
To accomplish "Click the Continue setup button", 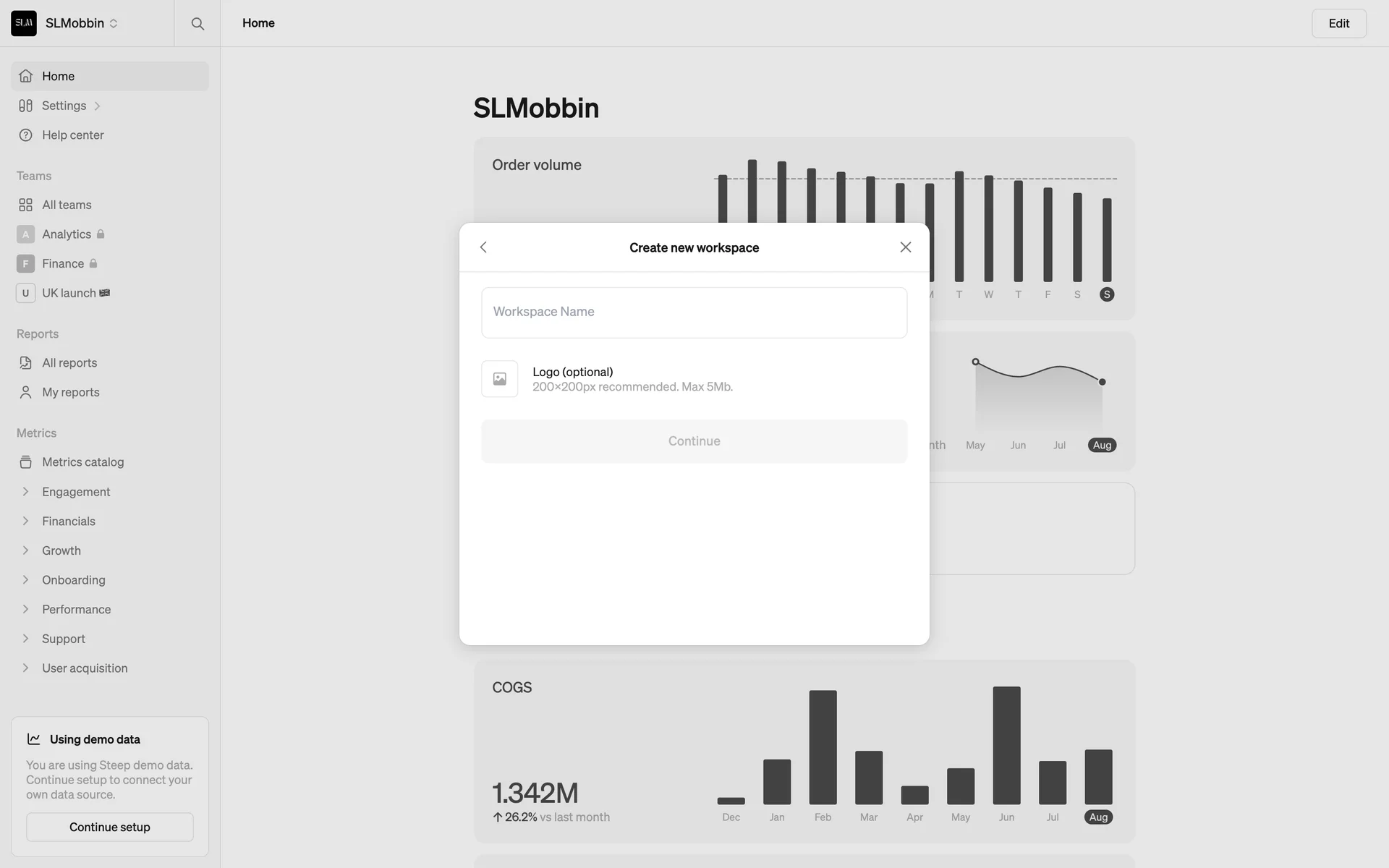I will [x=110, y=827].
